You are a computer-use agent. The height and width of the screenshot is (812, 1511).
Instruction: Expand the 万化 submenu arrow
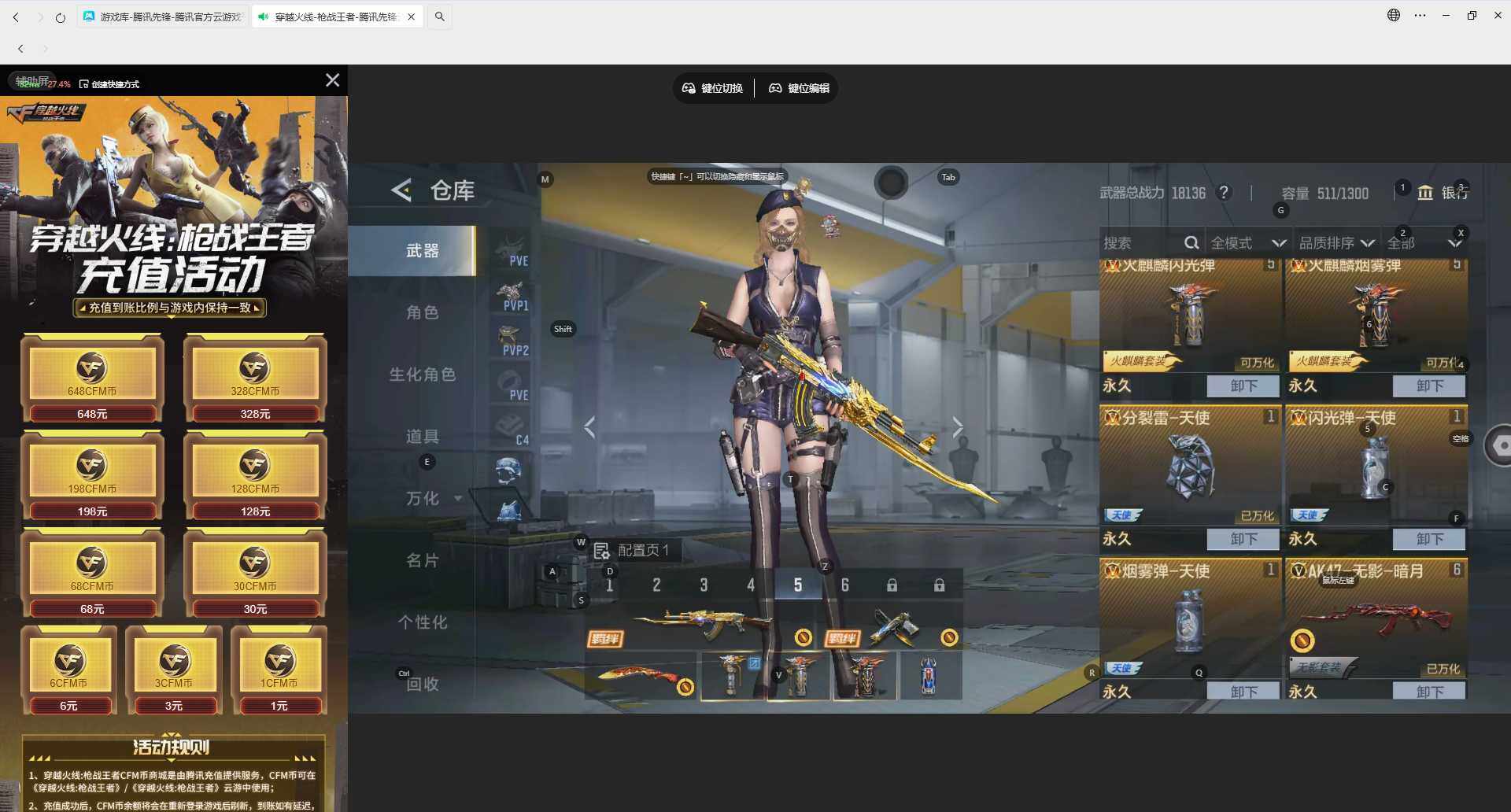[458, 498]
